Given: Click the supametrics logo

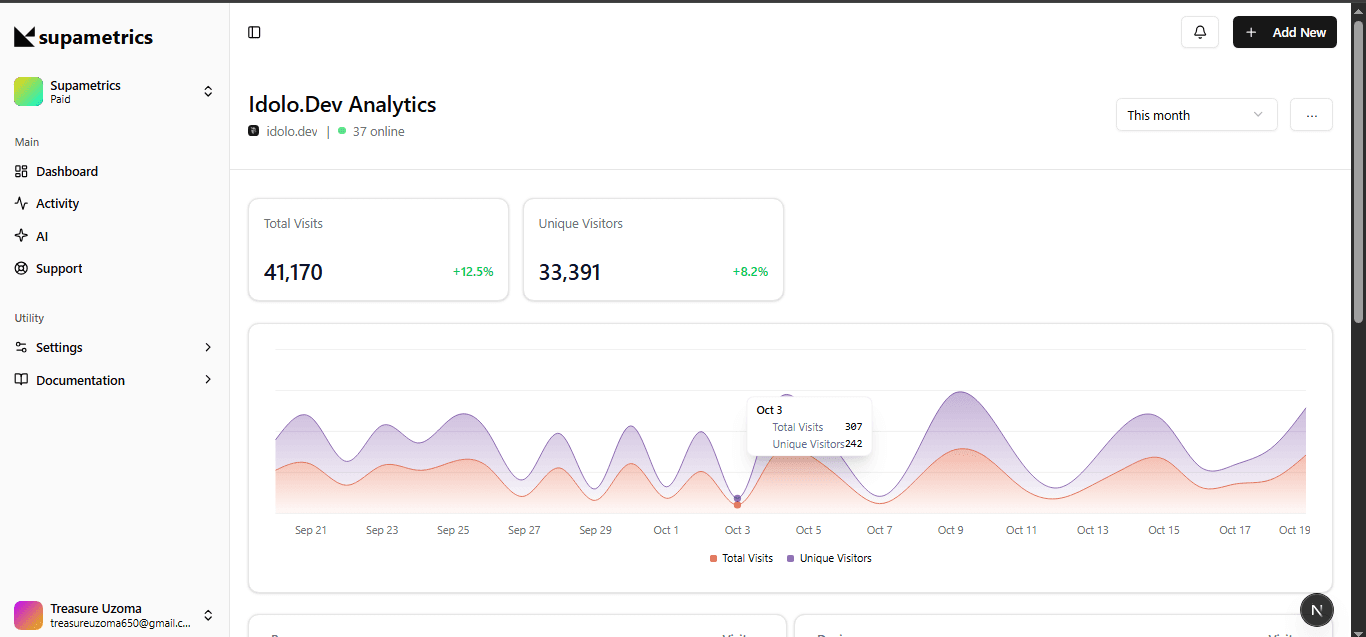Looking at the screenshot, I should (x=84, y=37).
